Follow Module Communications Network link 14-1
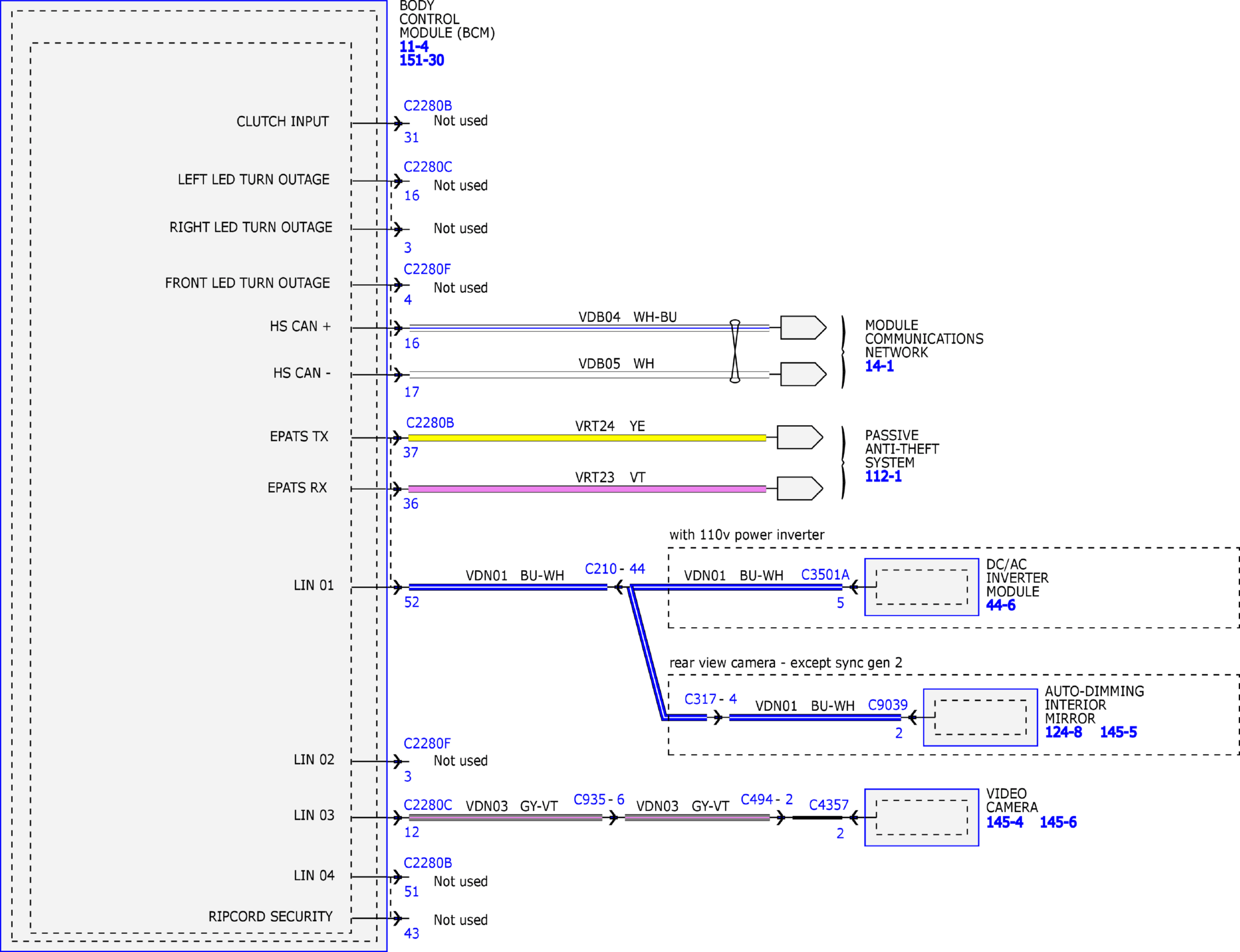The width and height of the screenshot is (1240, 952). point(879,366)
